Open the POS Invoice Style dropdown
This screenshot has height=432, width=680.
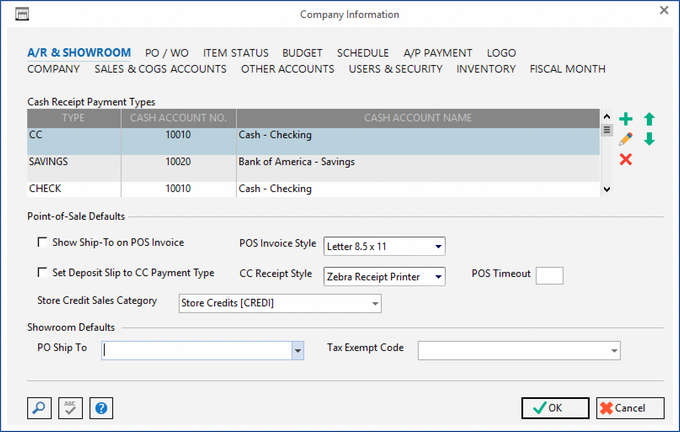[x=438, y=246]
